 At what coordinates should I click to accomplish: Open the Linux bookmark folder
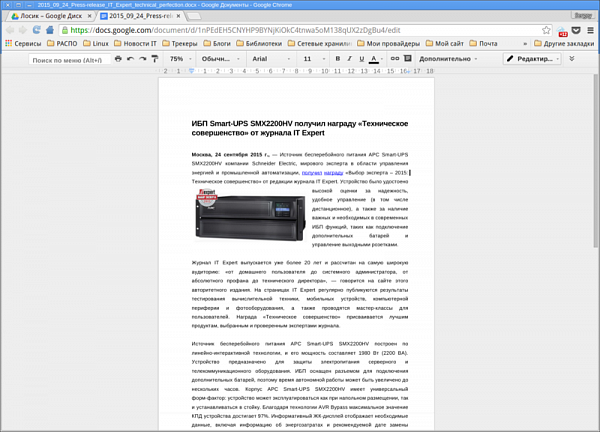tap(96, 44)
